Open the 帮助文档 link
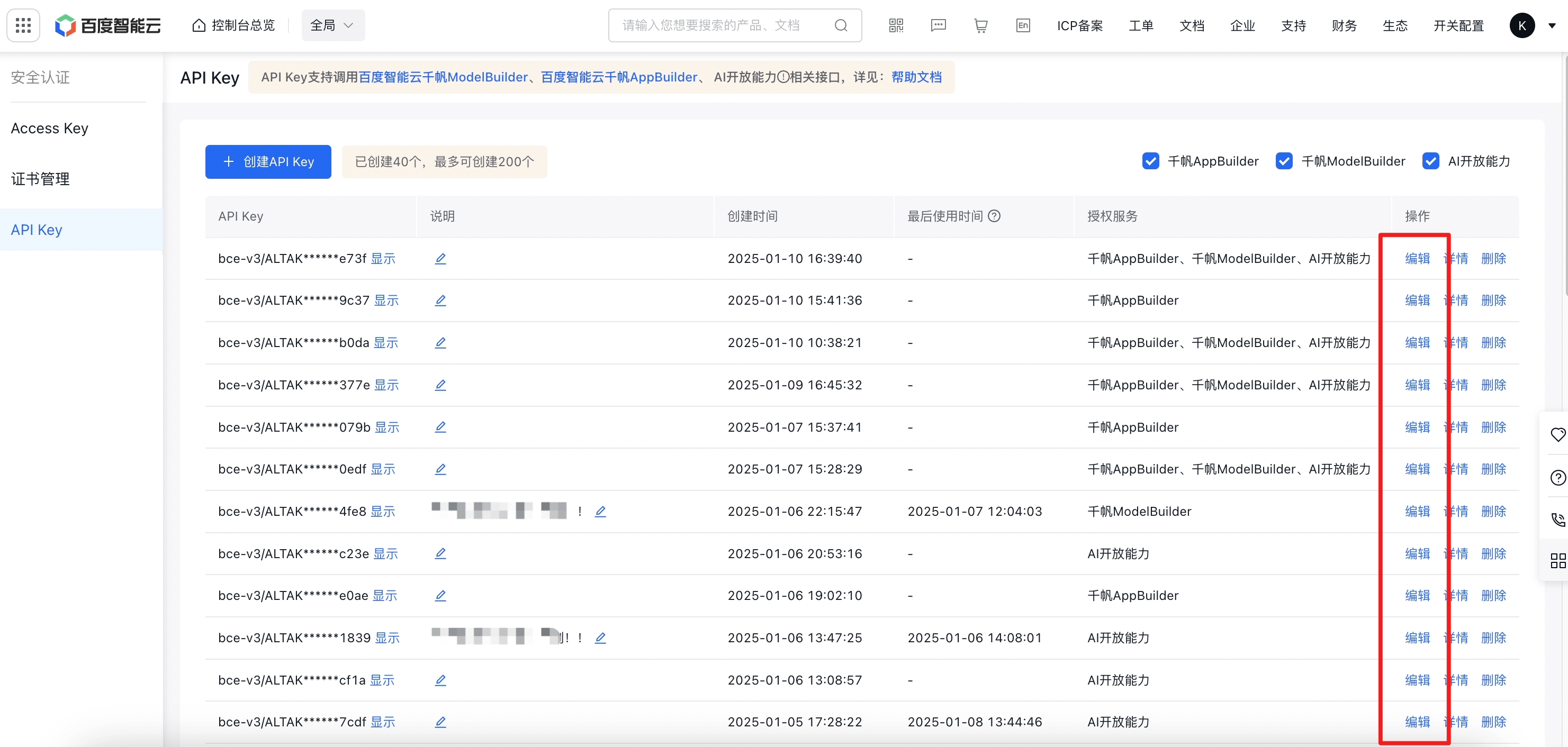The width and height of the screenshot is (1568, 747). [x=916, y=77]
